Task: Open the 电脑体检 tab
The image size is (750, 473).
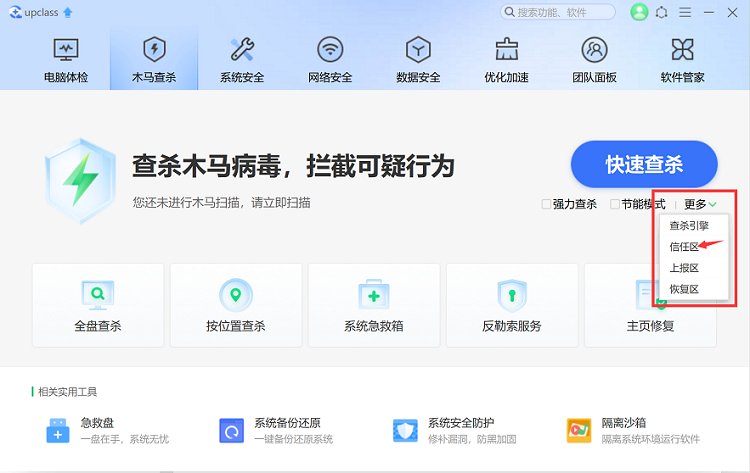Action: tap(66, 58)
